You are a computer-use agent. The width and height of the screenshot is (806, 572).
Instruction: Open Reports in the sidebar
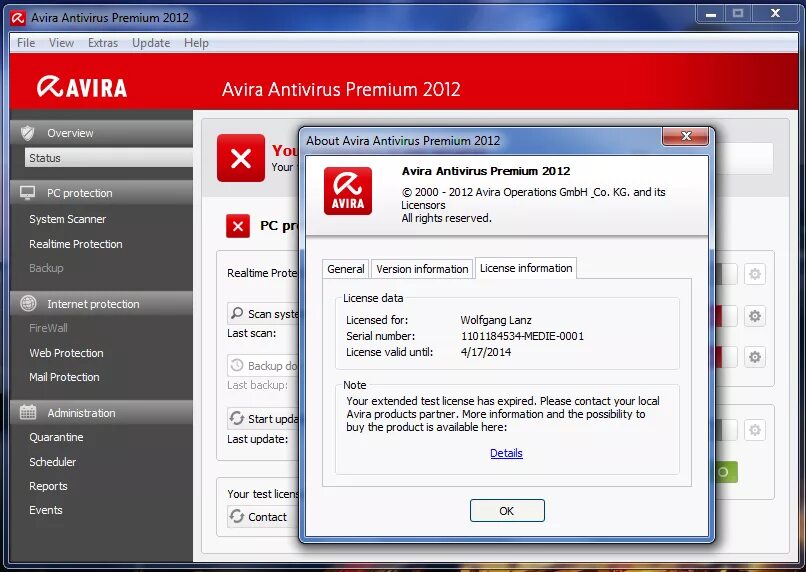coord(48,486)
